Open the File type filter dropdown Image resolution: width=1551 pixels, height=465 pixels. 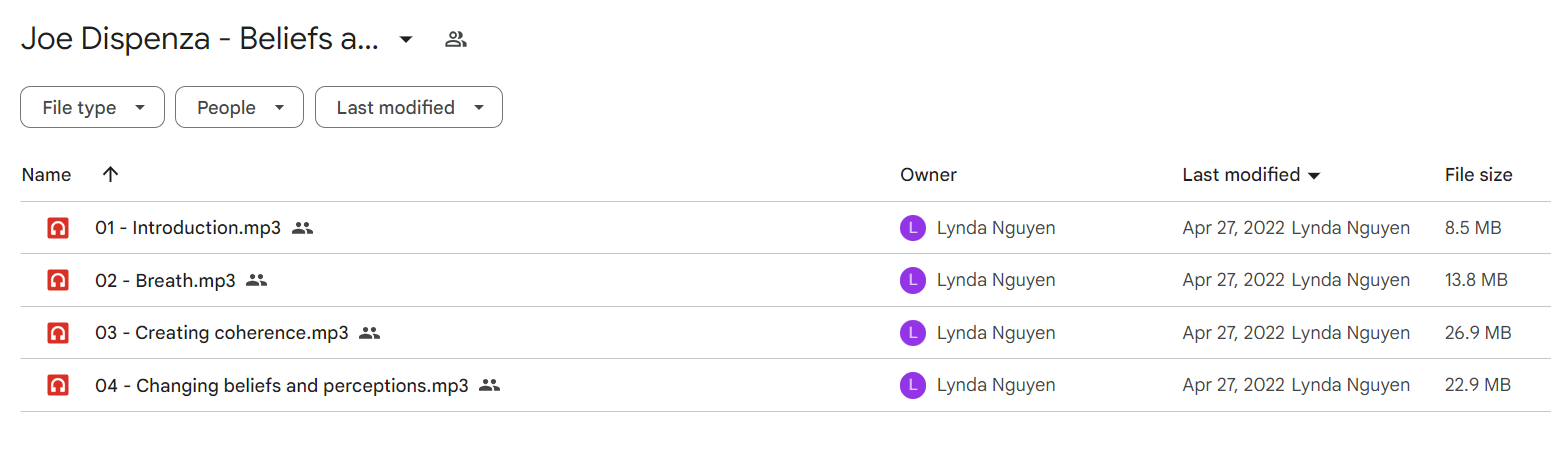[x=92, y=107]
